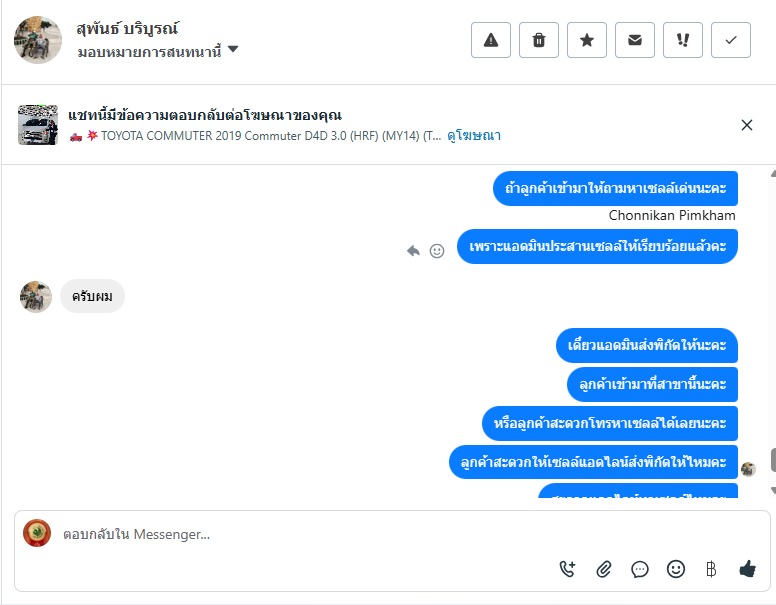Start a call with the phone plus icon
This screenshot has width=776, height=605.
(x=567, y=569)
